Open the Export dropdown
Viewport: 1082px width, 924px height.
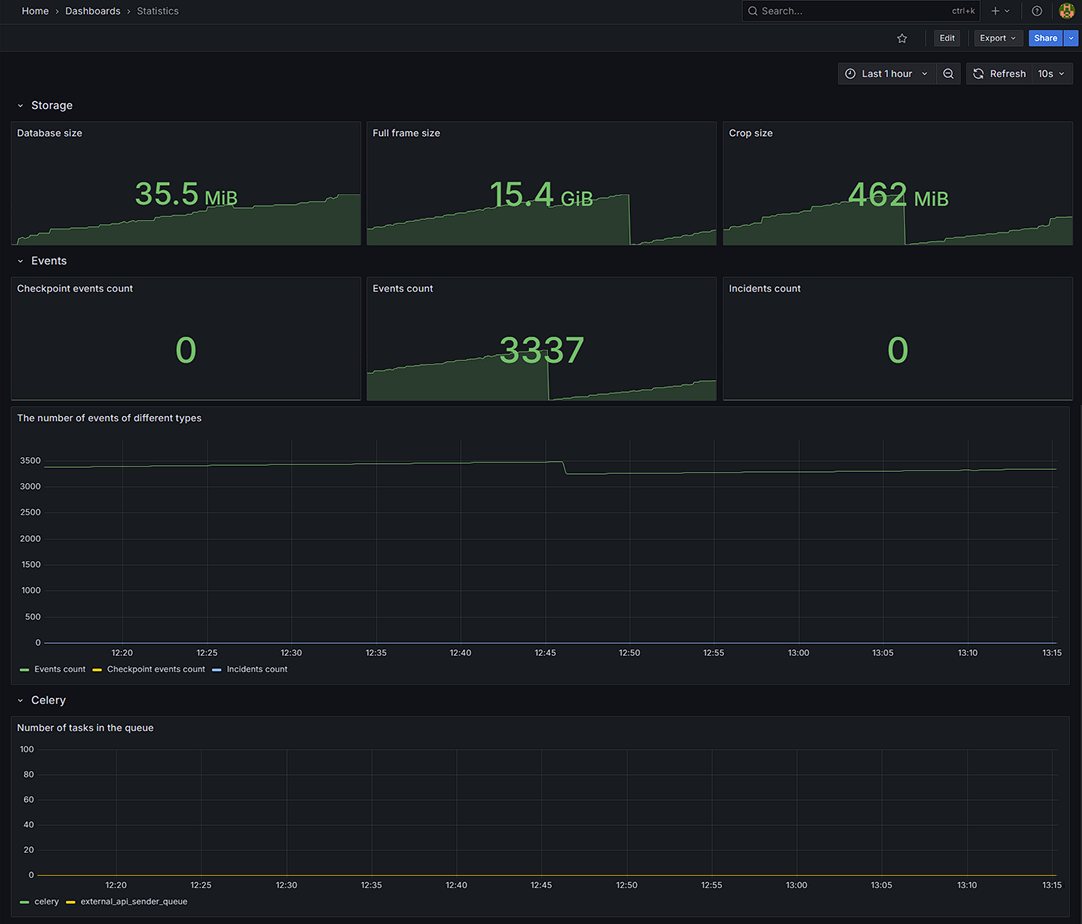coord(997,38)
